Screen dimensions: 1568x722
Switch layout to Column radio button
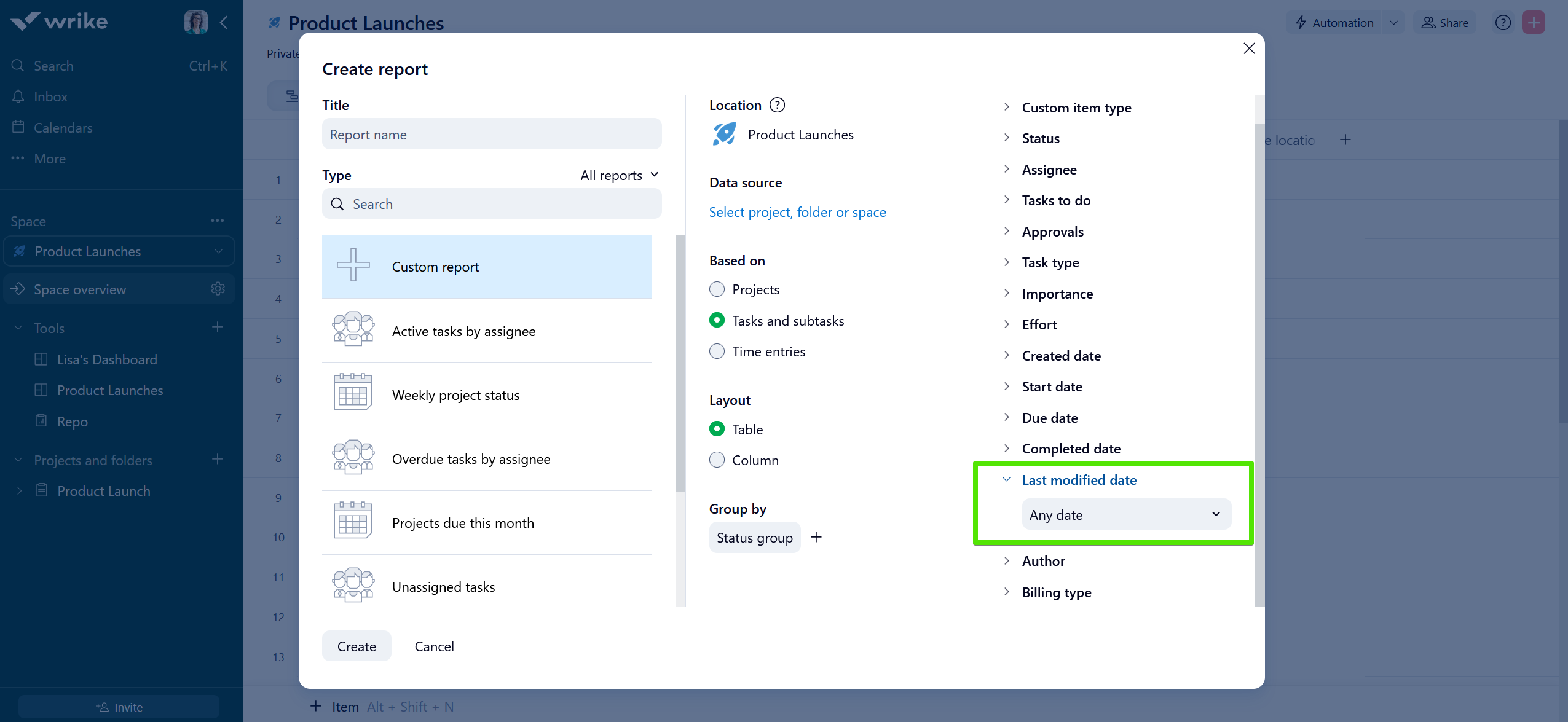[717, 460]
